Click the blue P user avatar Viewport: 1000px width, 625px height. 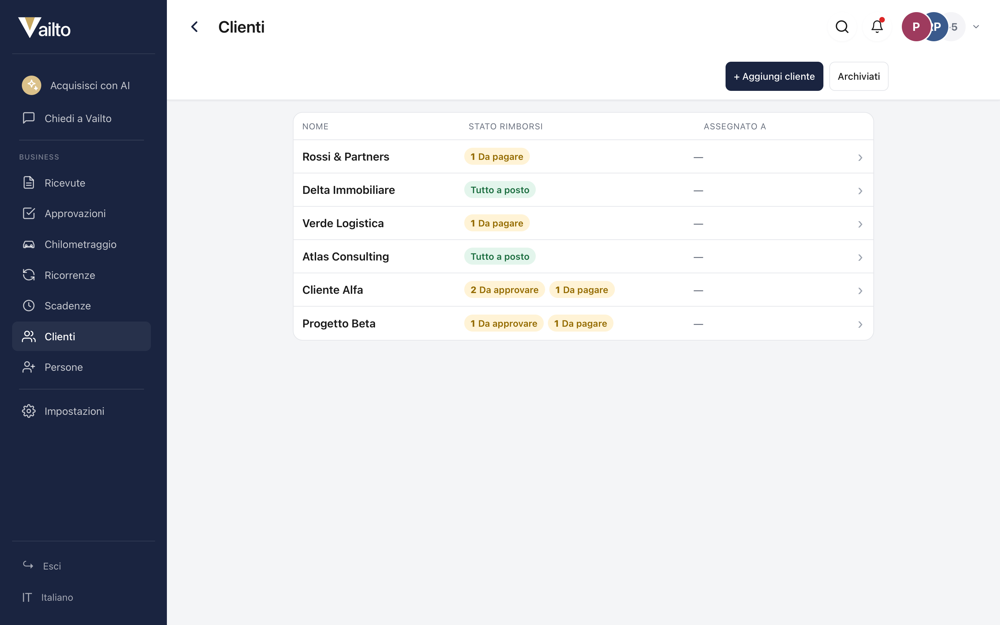(x=938, y=27)
